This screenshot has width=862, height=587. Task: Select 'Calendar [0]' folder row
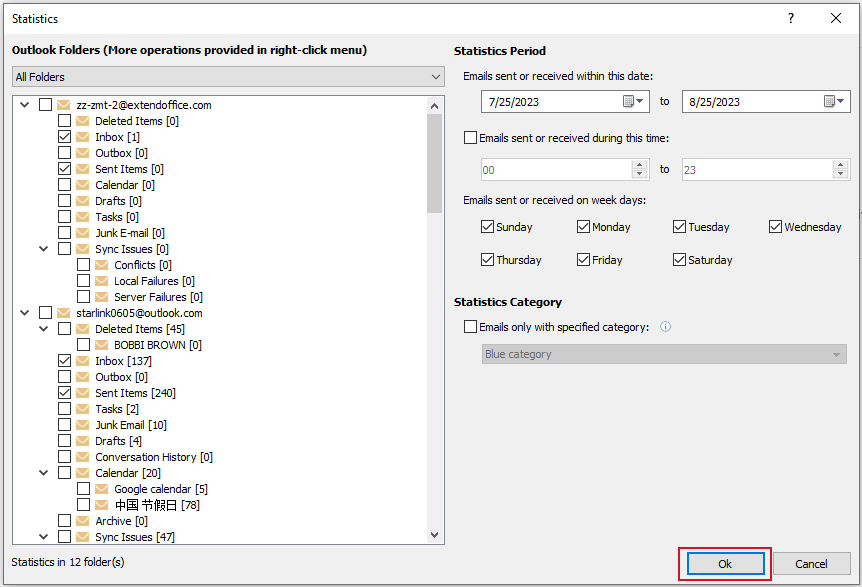click(x=125, y=185)
